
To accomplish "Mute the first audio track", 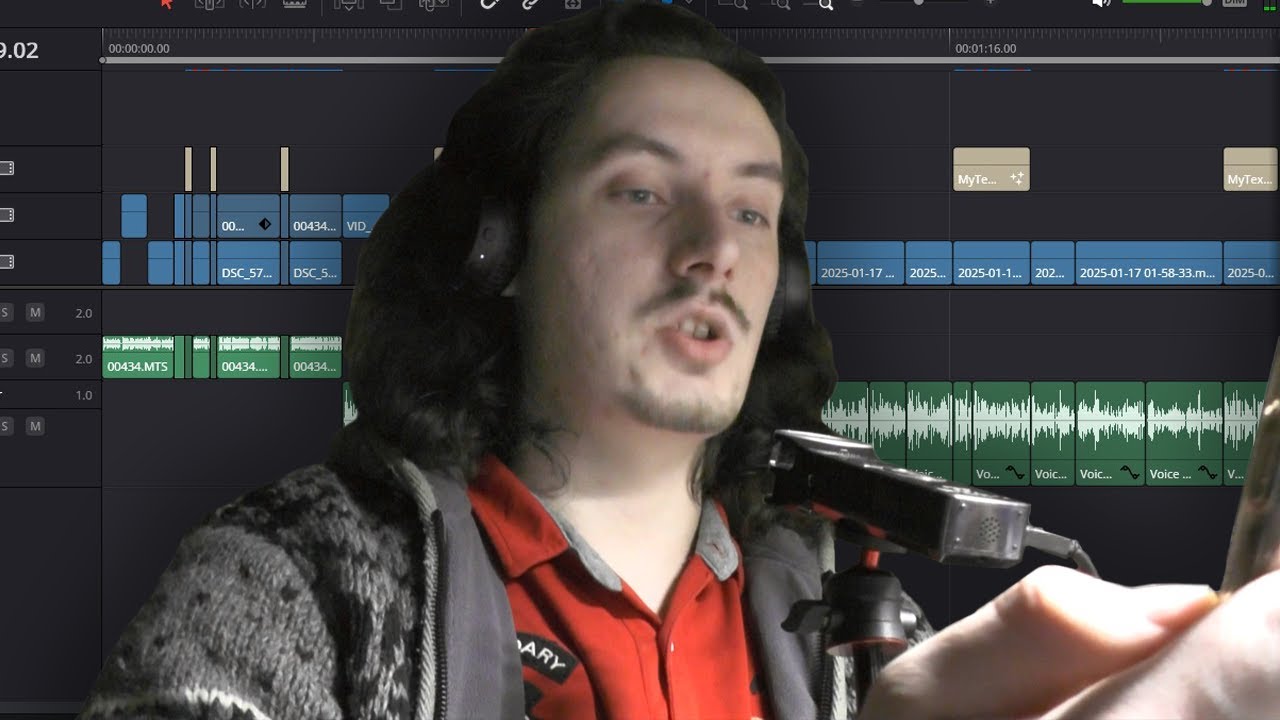I will [35, 313].
